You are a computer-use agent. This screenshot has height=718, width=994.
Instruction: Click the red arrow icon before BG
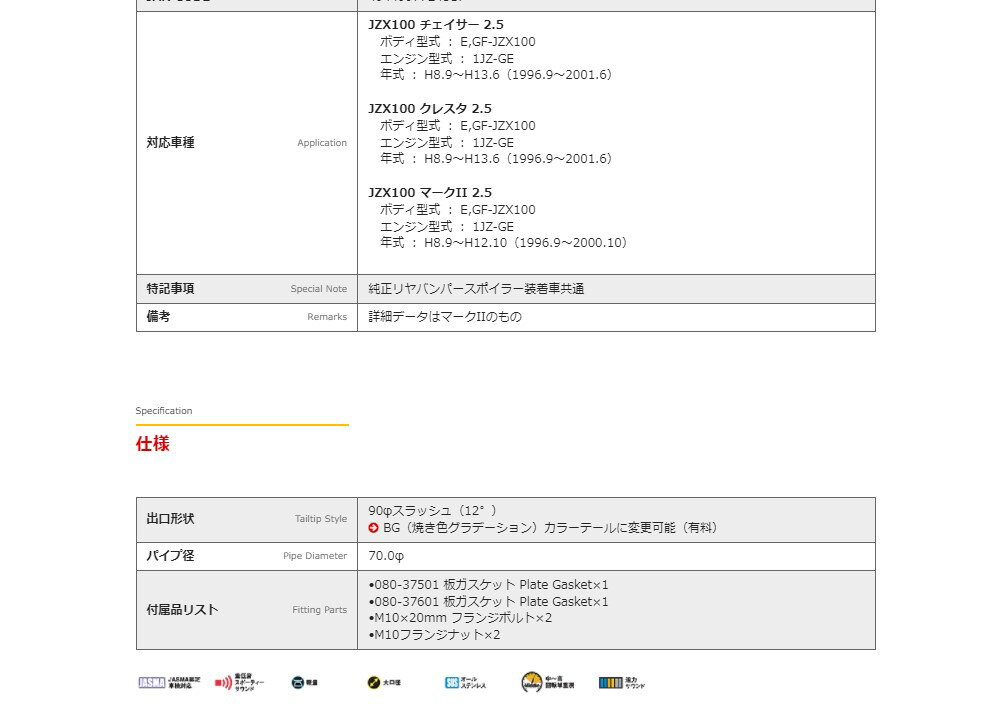(374, 528)
